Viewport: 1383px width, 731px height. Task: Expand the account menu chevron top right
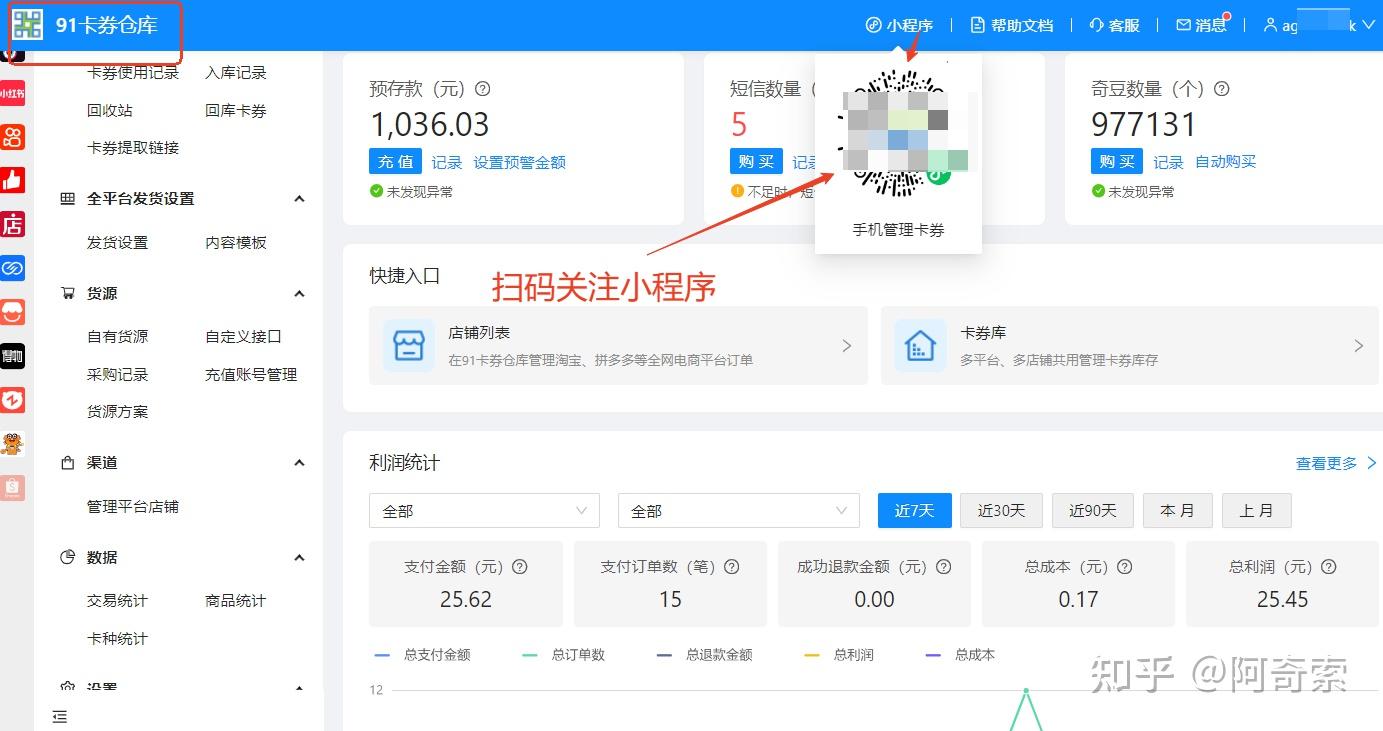(x=1367, y=25)
